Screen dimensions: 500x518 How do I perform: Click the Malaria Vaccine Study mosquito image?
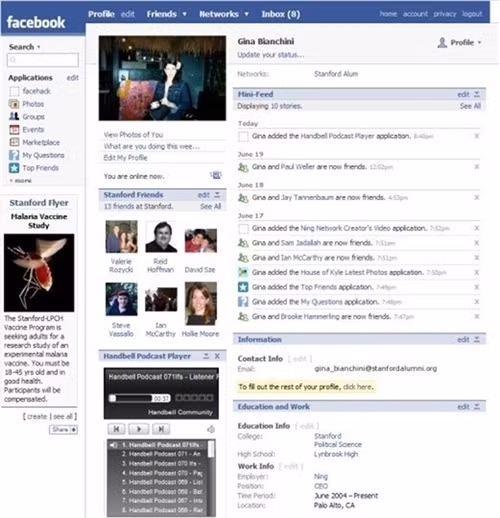click(x=39, y=273)
